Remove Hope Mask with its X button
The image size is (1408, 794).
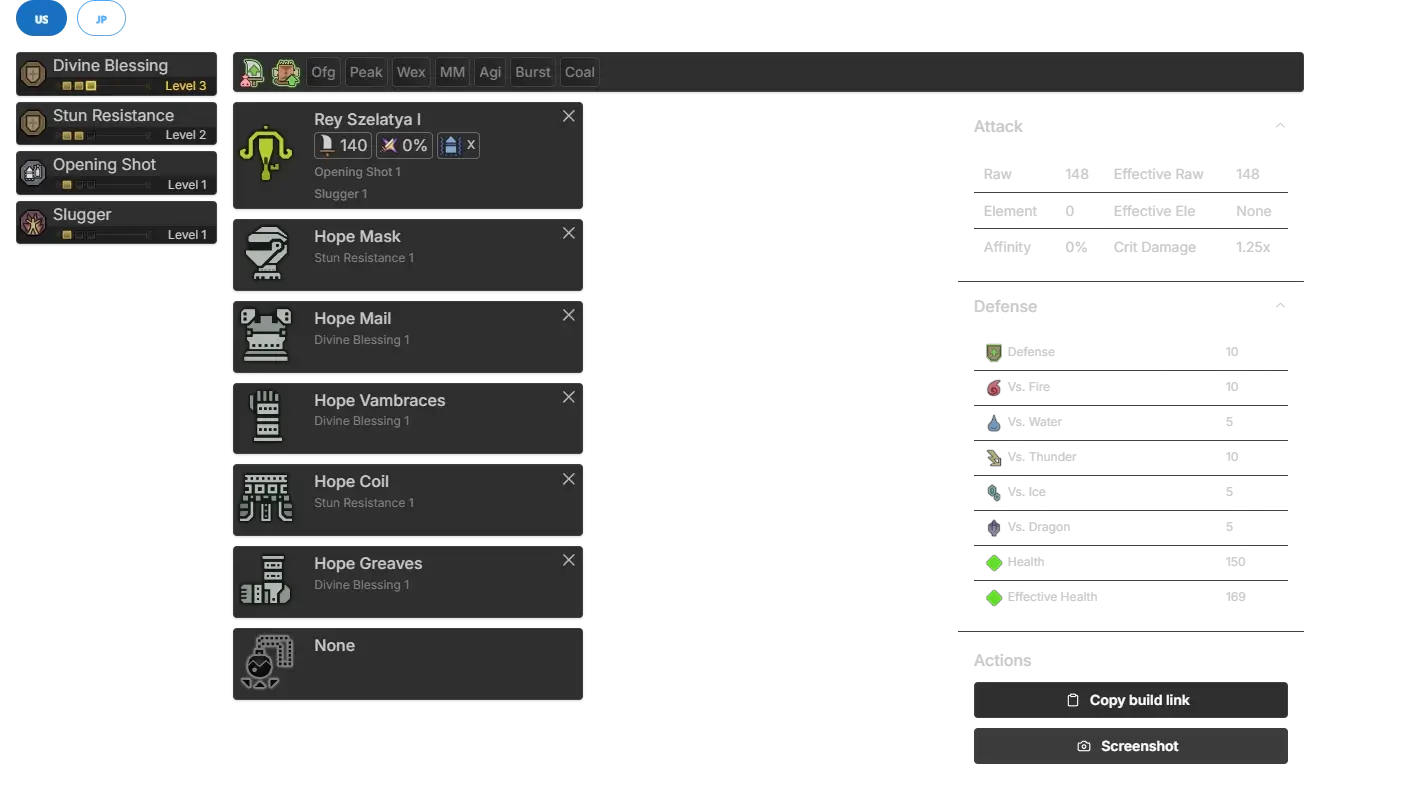point(568,233)
